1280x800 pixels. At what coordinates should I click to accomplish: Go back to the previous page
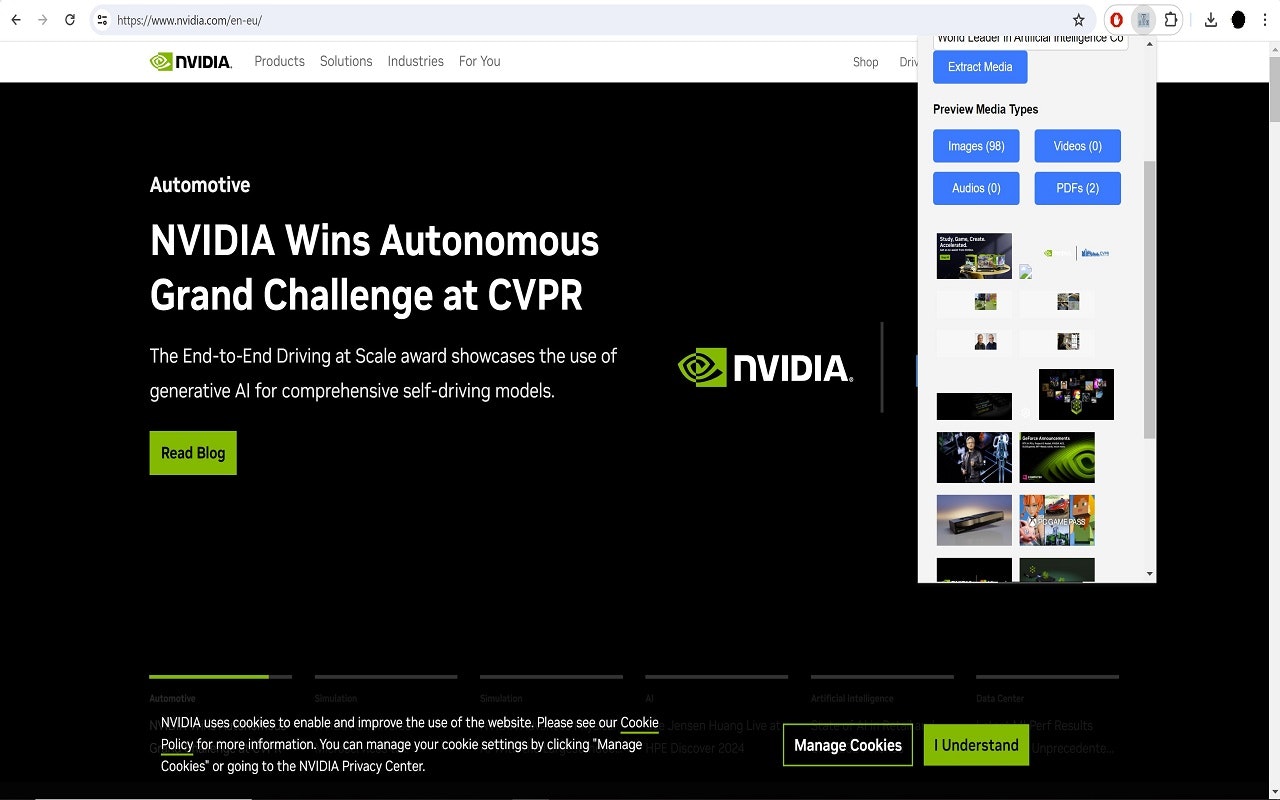[16, 20]
